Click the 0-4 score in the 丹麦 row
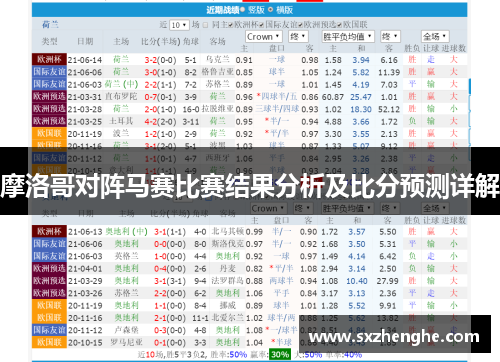 [160, 269]
